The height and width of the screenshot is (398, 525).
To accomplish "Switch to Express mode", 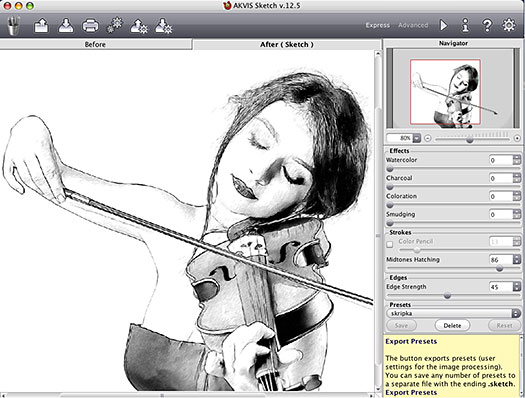I will [x=377, y=25].
